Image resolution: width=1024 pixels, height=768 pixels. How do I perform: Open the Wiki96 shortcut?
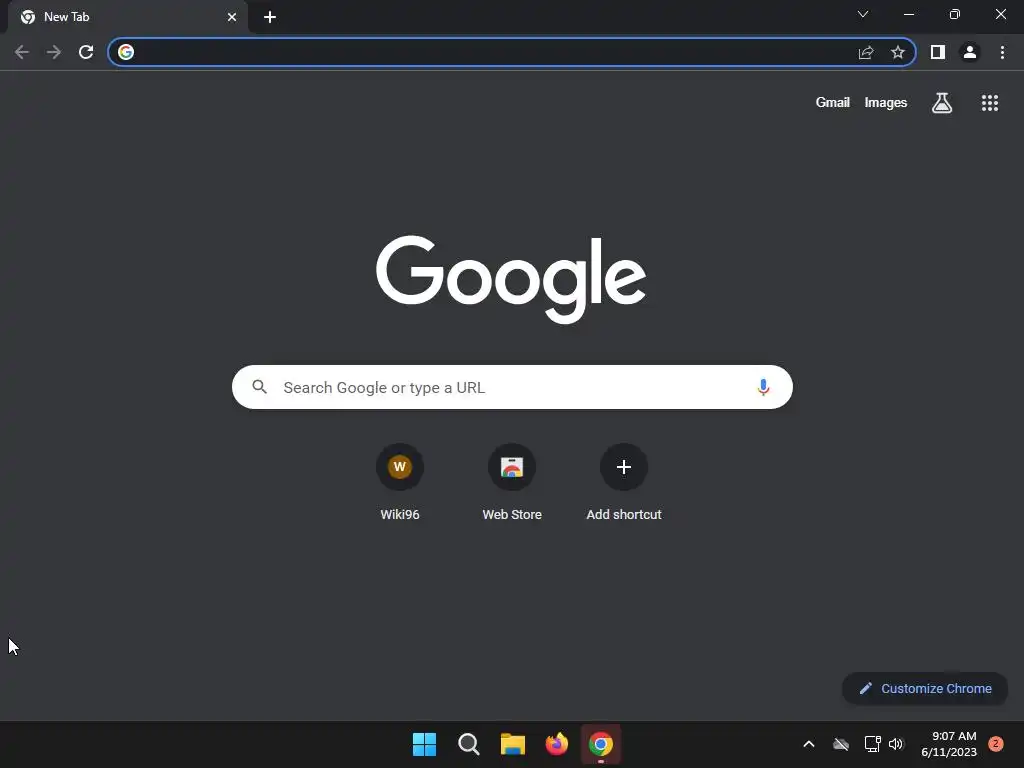tap(400, 482)
